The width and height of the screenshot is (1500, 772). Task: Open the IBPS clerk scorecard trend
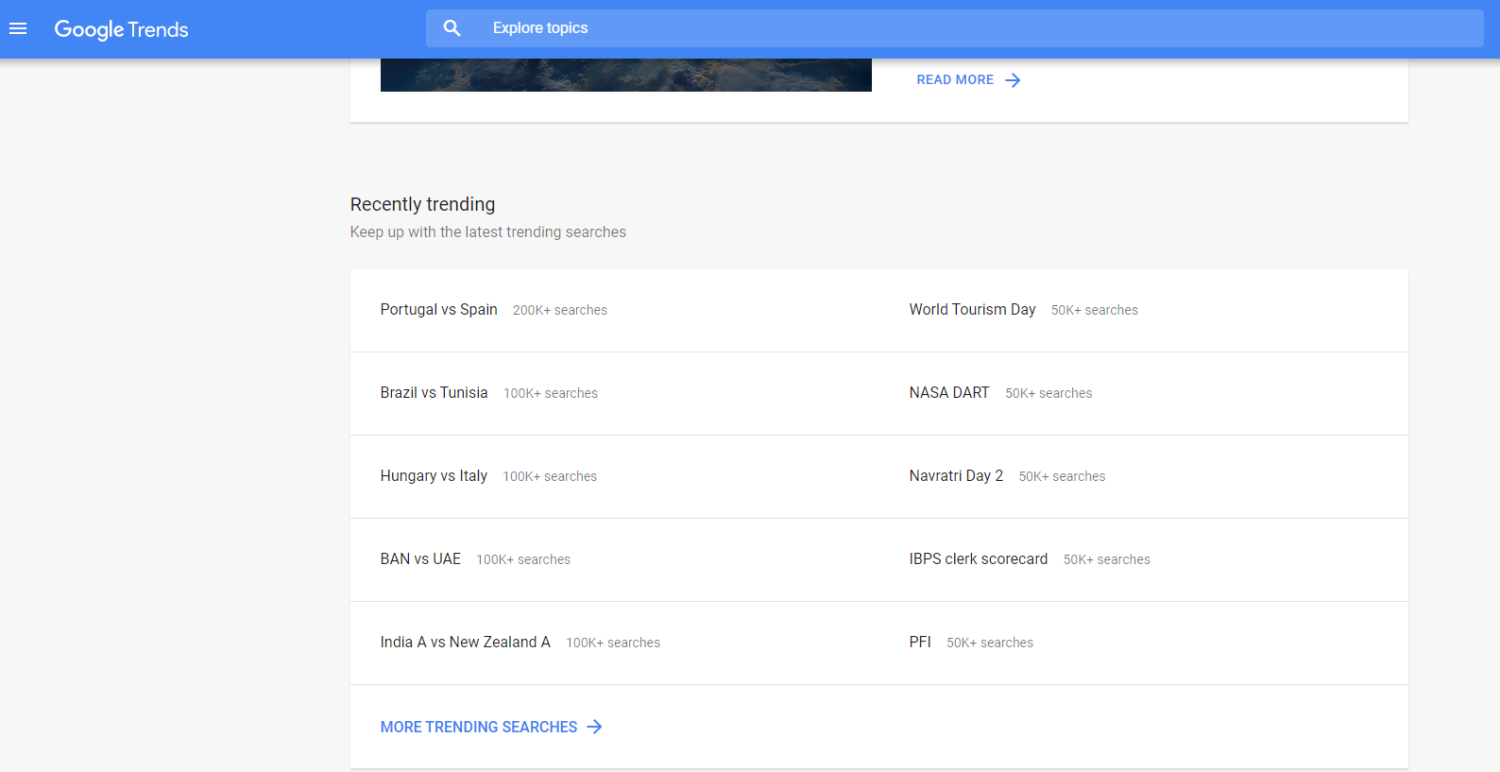[978, 558]
